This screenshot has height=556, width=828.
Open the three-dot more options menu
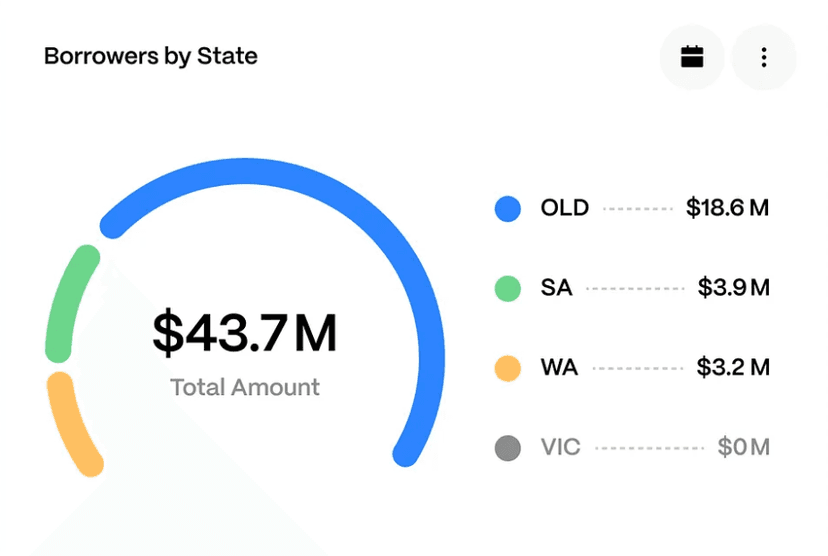coord(764,57)
